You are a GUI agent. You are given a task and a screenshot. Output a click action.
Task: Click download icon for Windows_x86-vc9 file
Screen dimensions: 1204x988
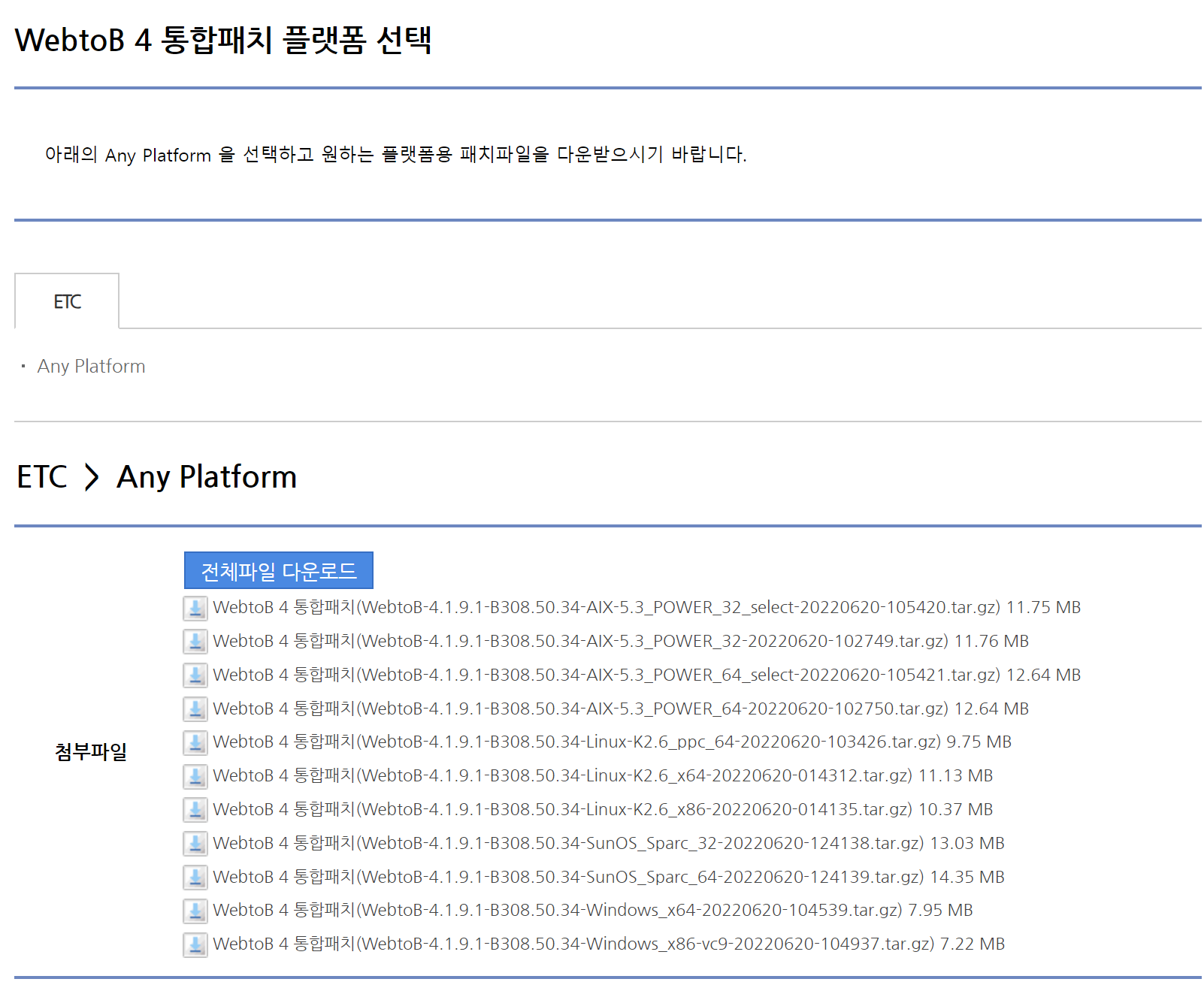tap(195, 944)
